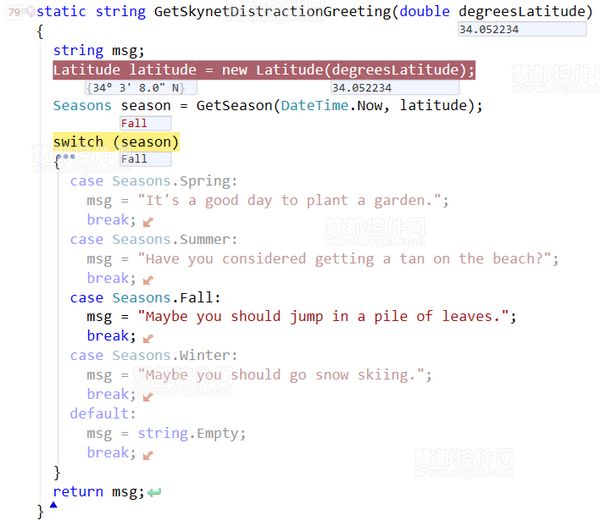Screen dimensions: 600x521
Task: Click 'static' keyword on line 79
Action: click(61, 11)
